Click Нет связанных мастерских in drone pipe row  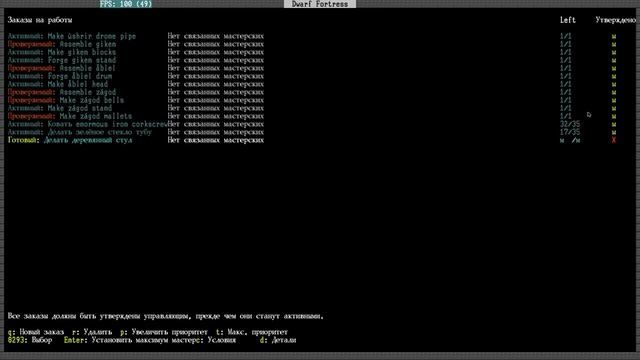[216, 36]
